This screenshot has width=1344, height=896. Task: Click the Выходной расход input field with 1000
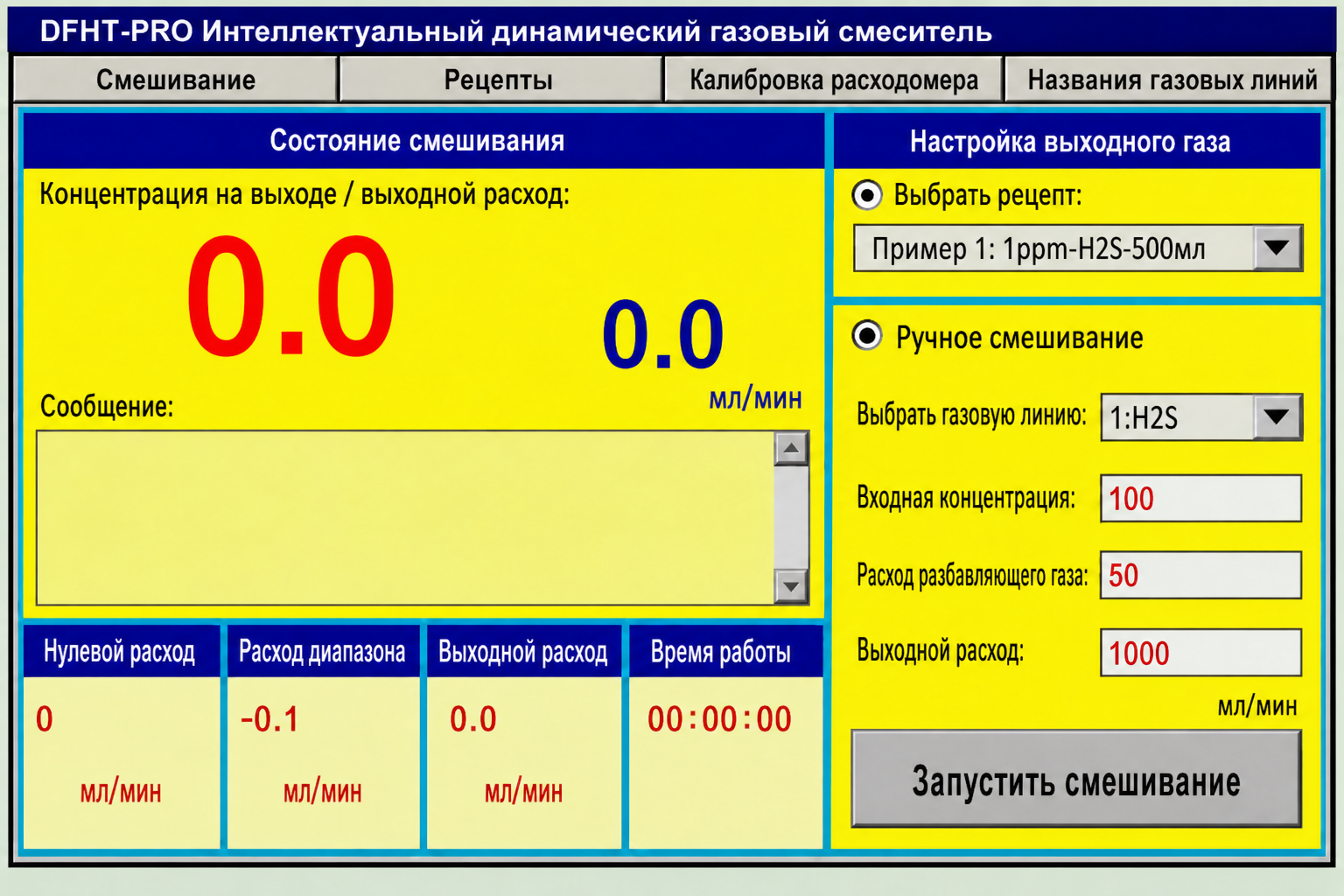click(1200, 653)
